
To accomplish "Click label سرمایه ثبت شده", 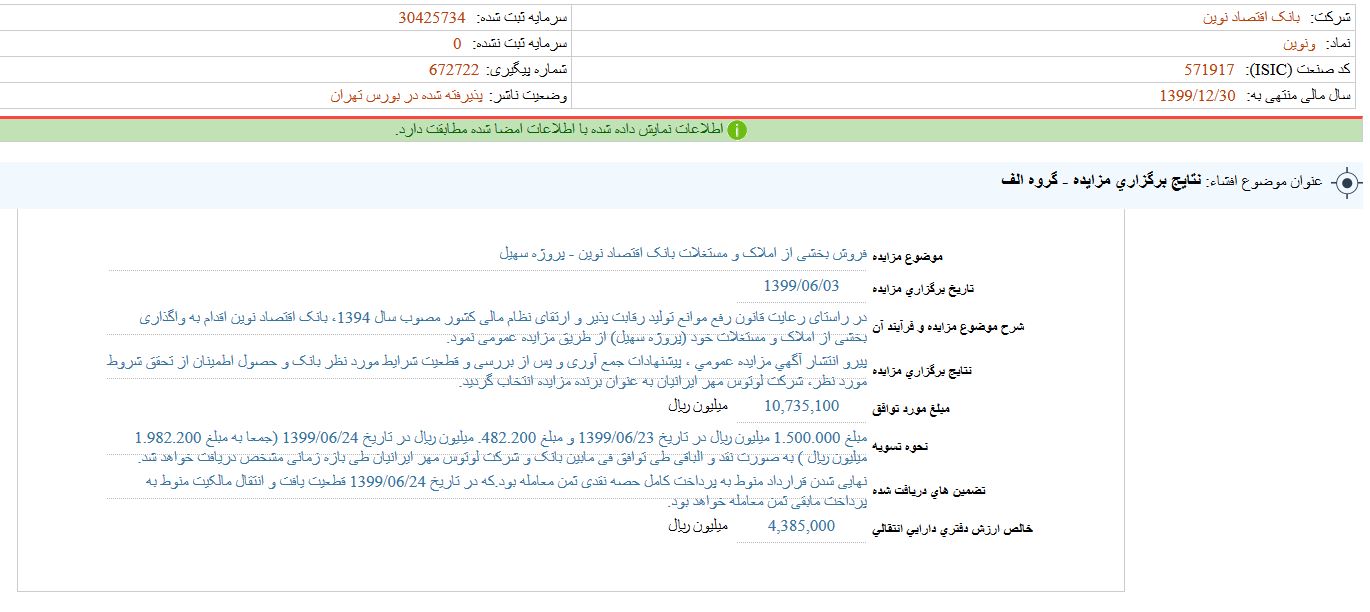I will [x=524, y=18].
